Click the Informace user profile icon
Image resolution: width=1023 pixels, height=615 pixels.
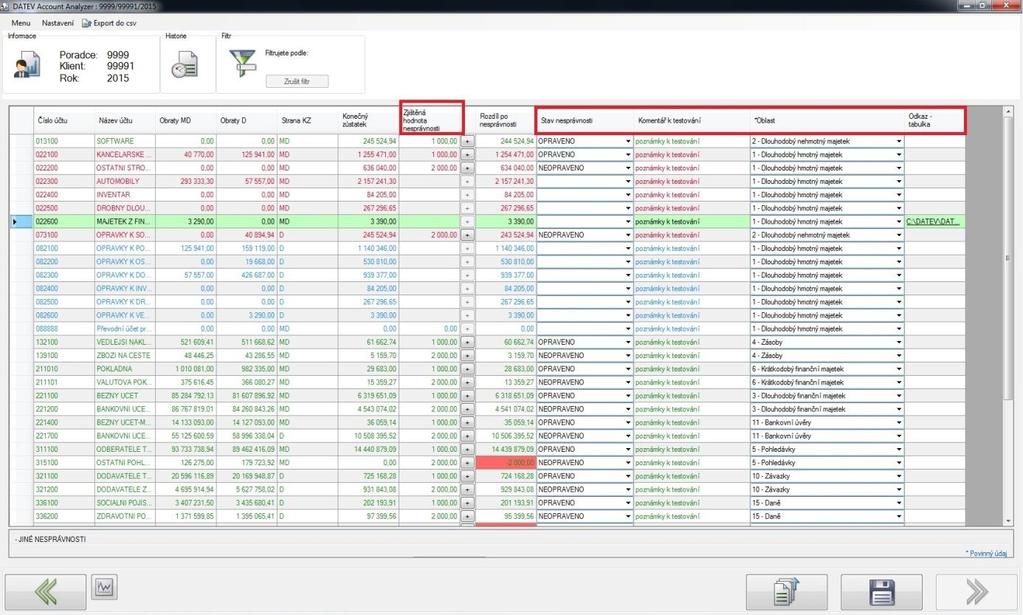coord(27,66)
